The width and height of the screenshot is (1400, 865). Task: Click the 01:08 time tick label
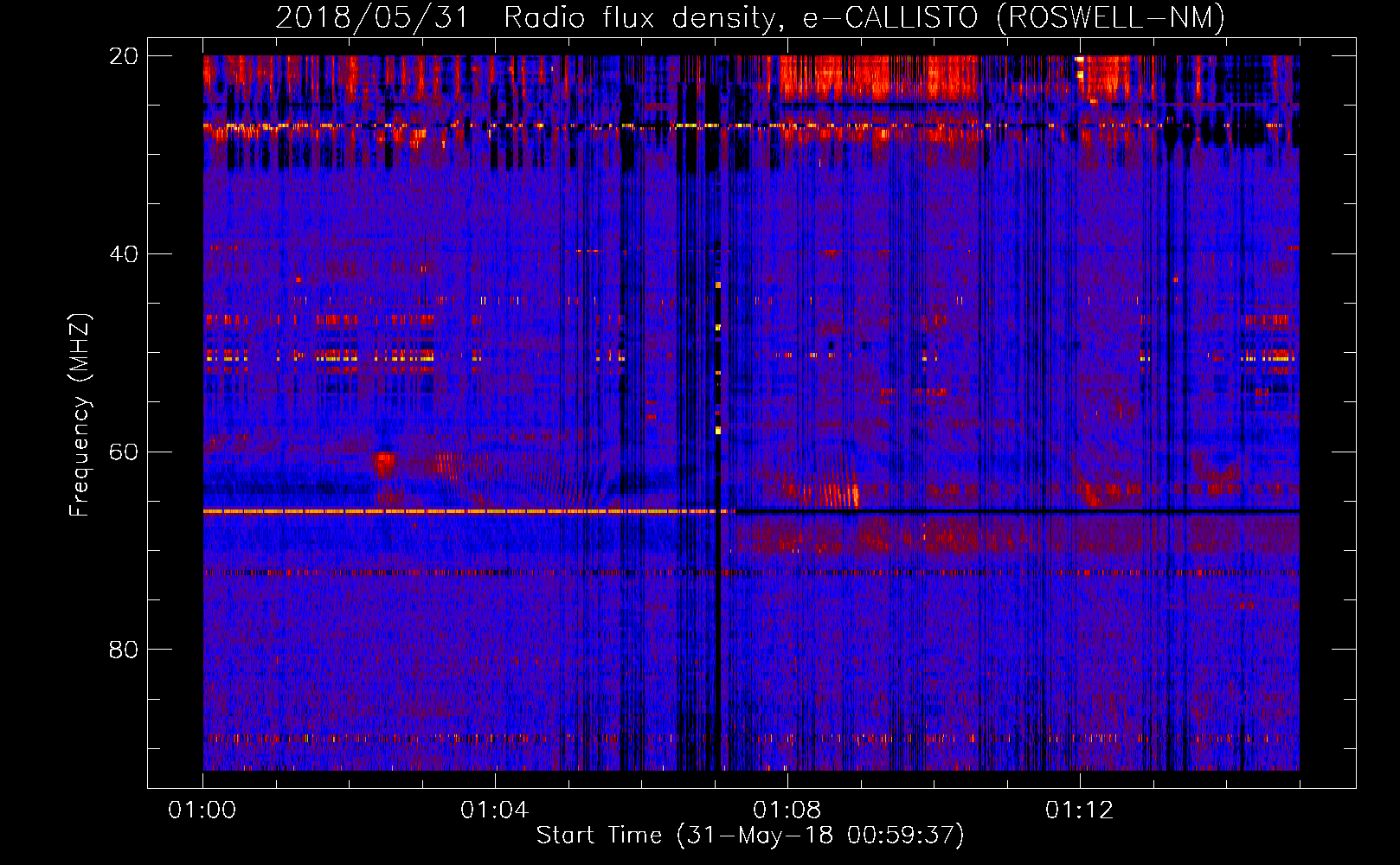pos(787,811)
